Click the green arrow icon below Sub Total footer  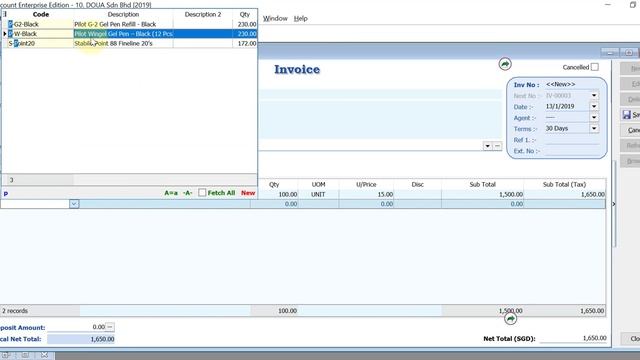tap(510, 319)
